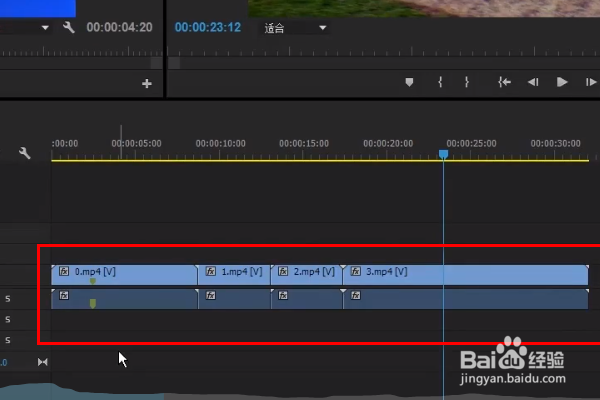Click ruler at 00:00:30:00

coord(556,144)
